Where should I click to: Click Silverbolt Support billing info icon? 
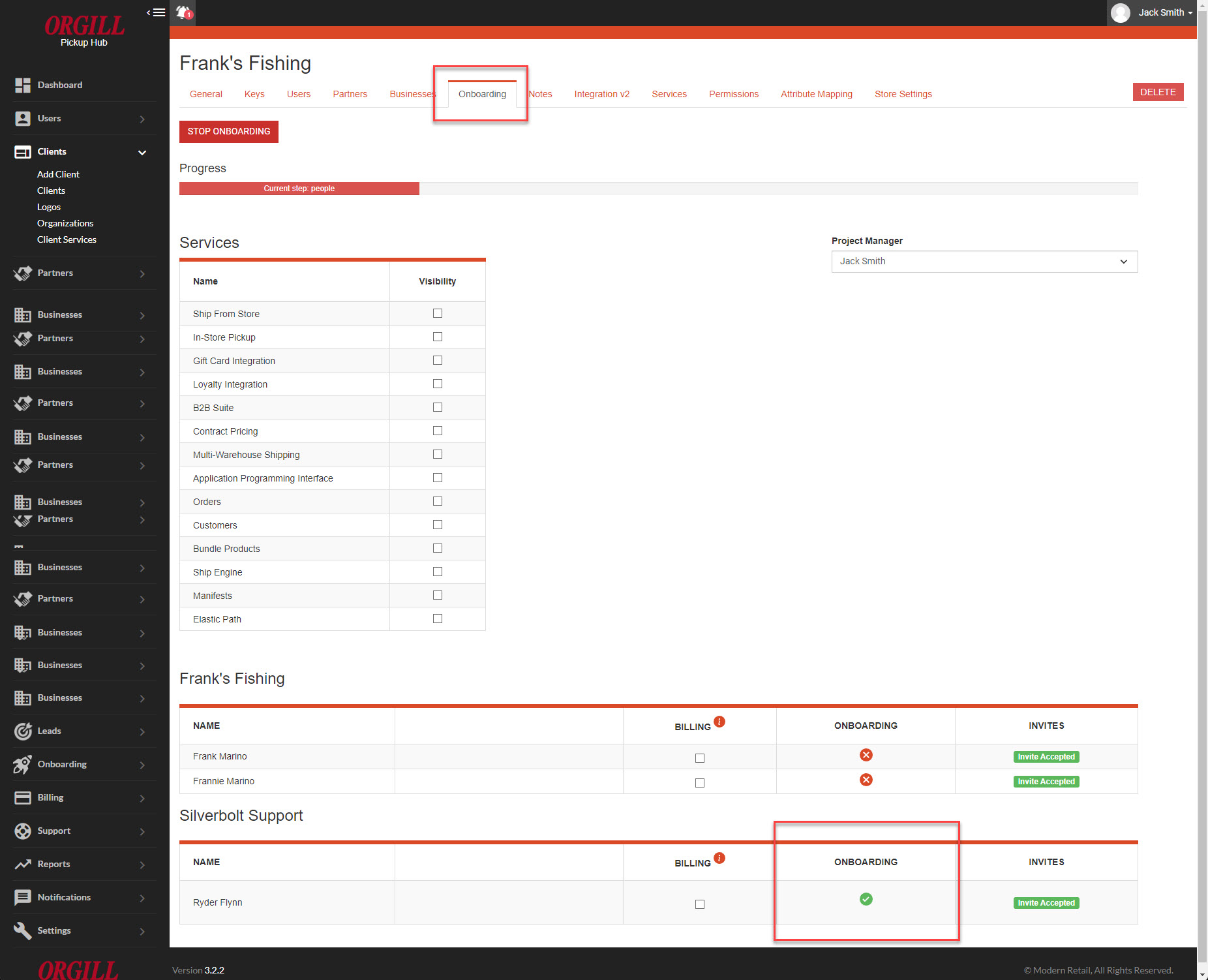point(719,857)
